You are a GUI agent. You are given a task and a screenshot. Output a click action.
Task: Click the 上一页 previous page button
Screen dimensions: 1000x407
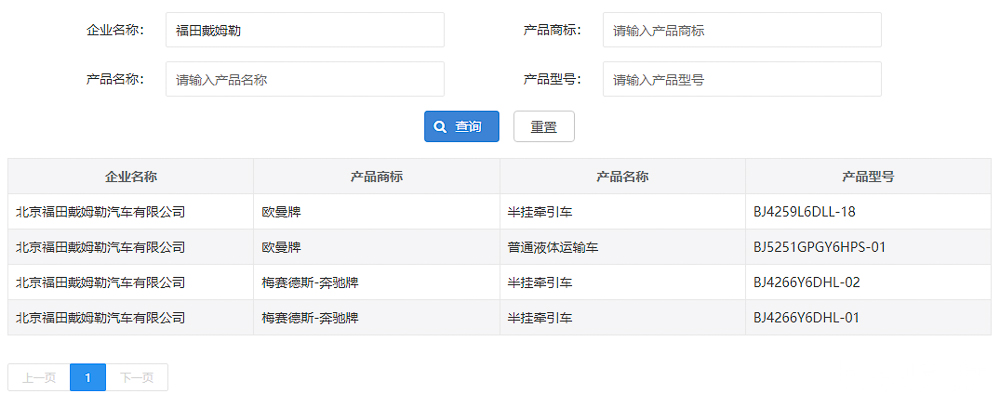pos(39,378)
